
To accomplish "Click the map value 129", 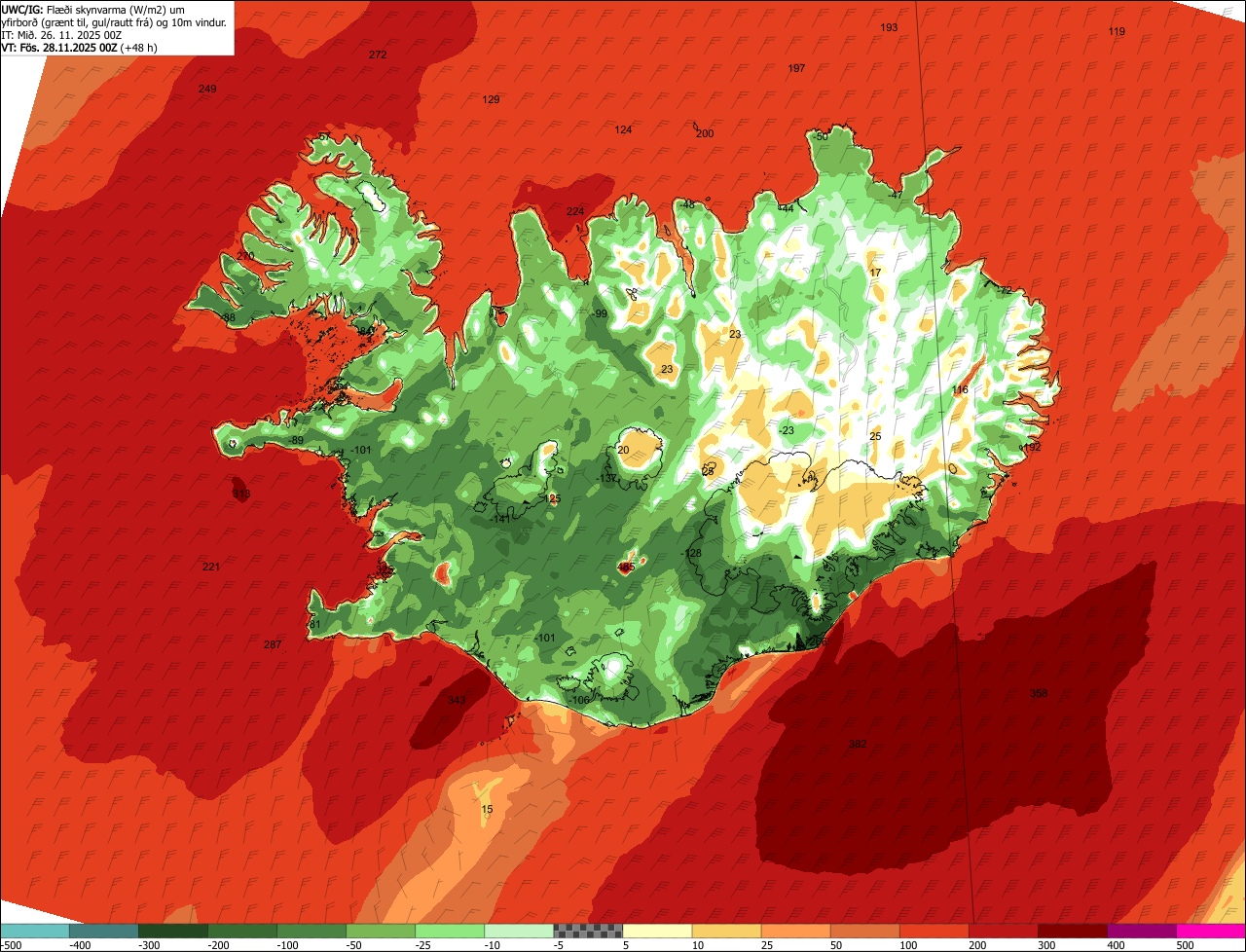I will click(x=492, y=99).
